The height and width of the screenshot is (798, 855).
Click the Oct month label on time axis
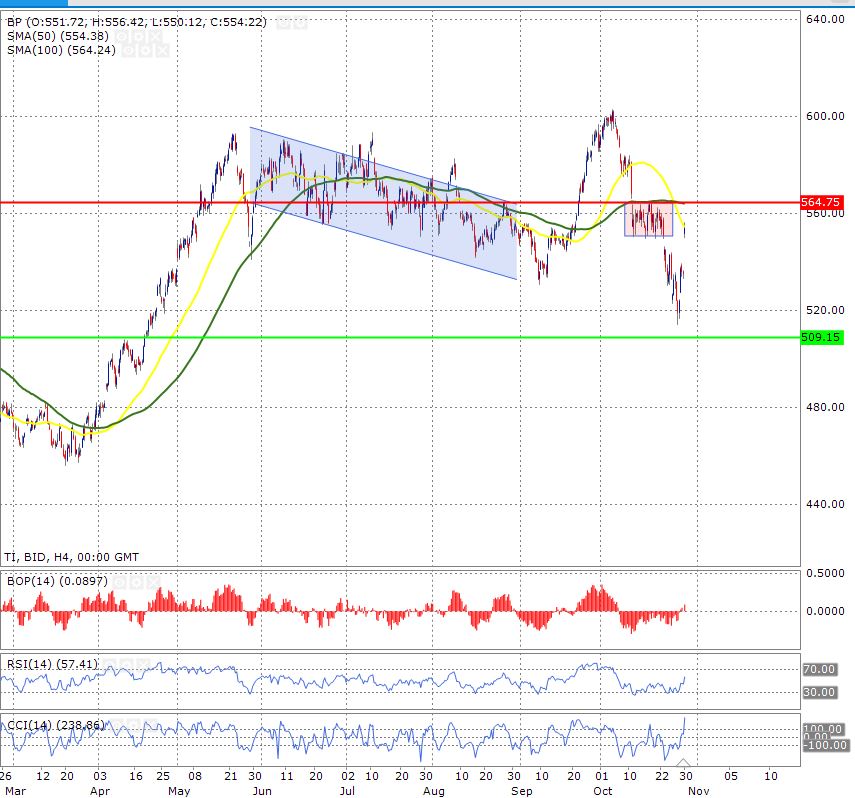pos(603,791)
